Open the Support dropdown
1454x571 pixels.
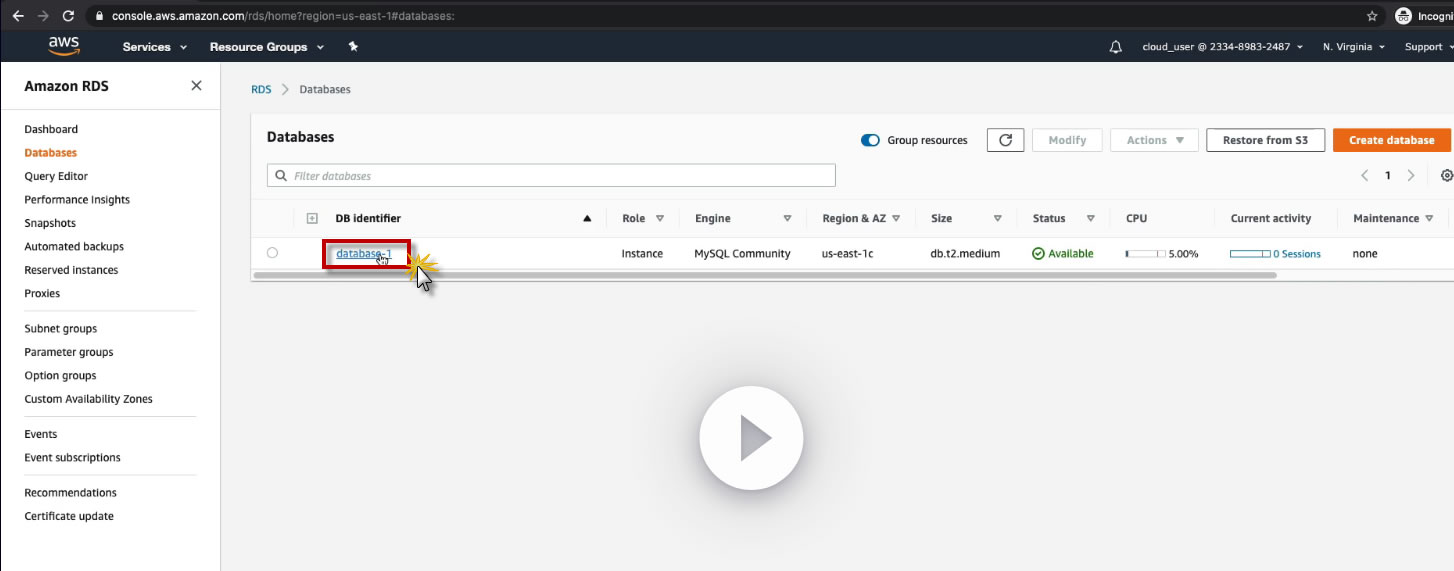(1428, 47)
